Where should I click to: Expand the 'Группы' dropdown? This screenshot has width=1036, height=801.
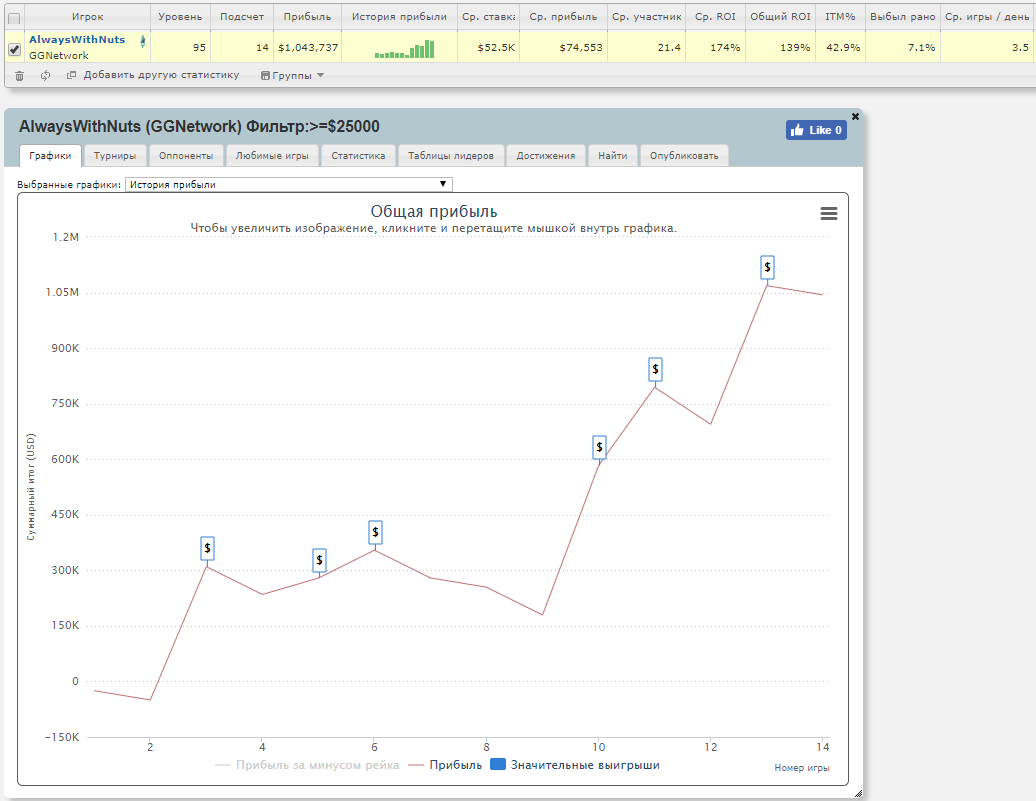point(292,75)
